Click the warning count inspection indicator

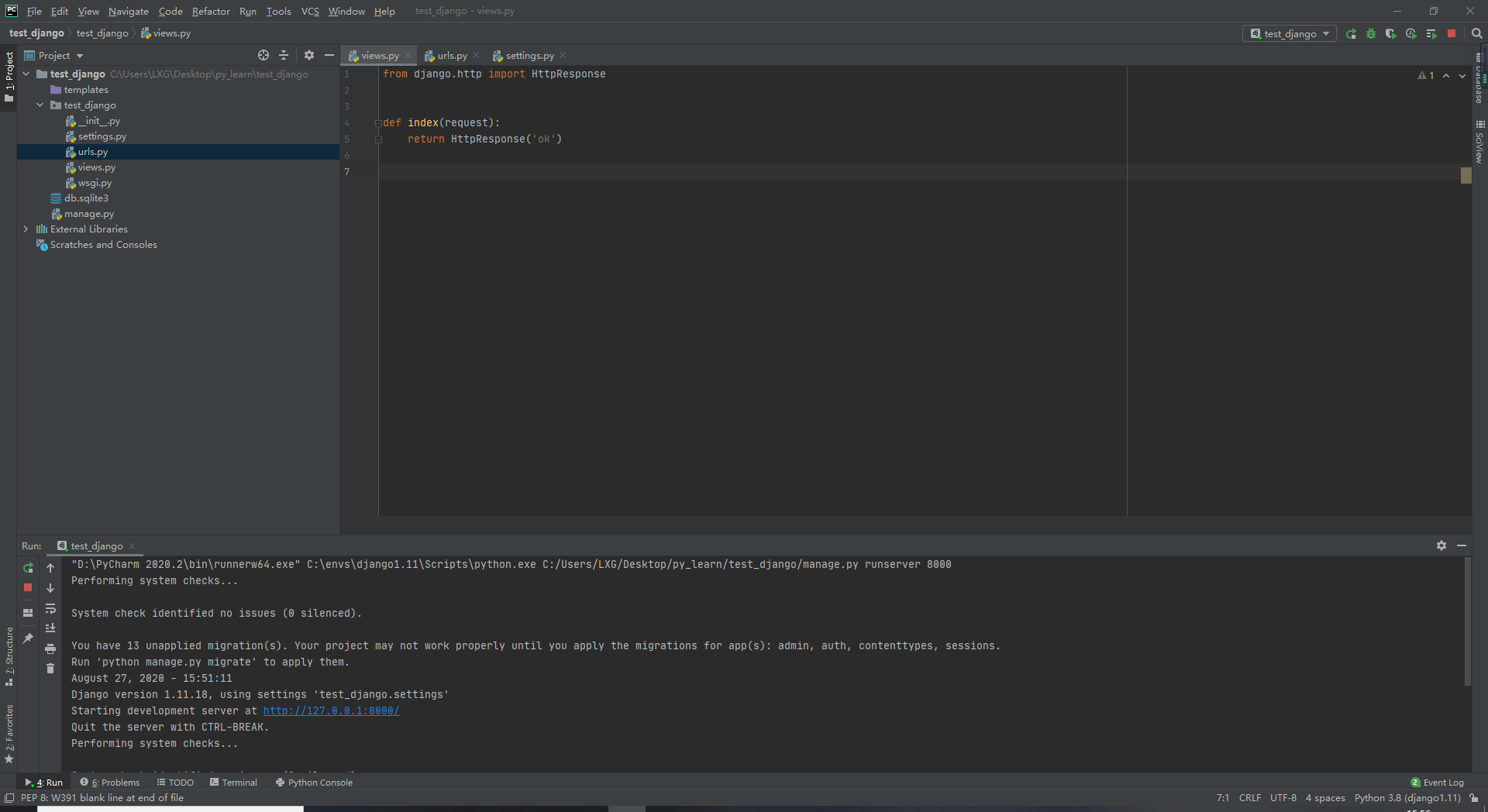[1426, 75]
